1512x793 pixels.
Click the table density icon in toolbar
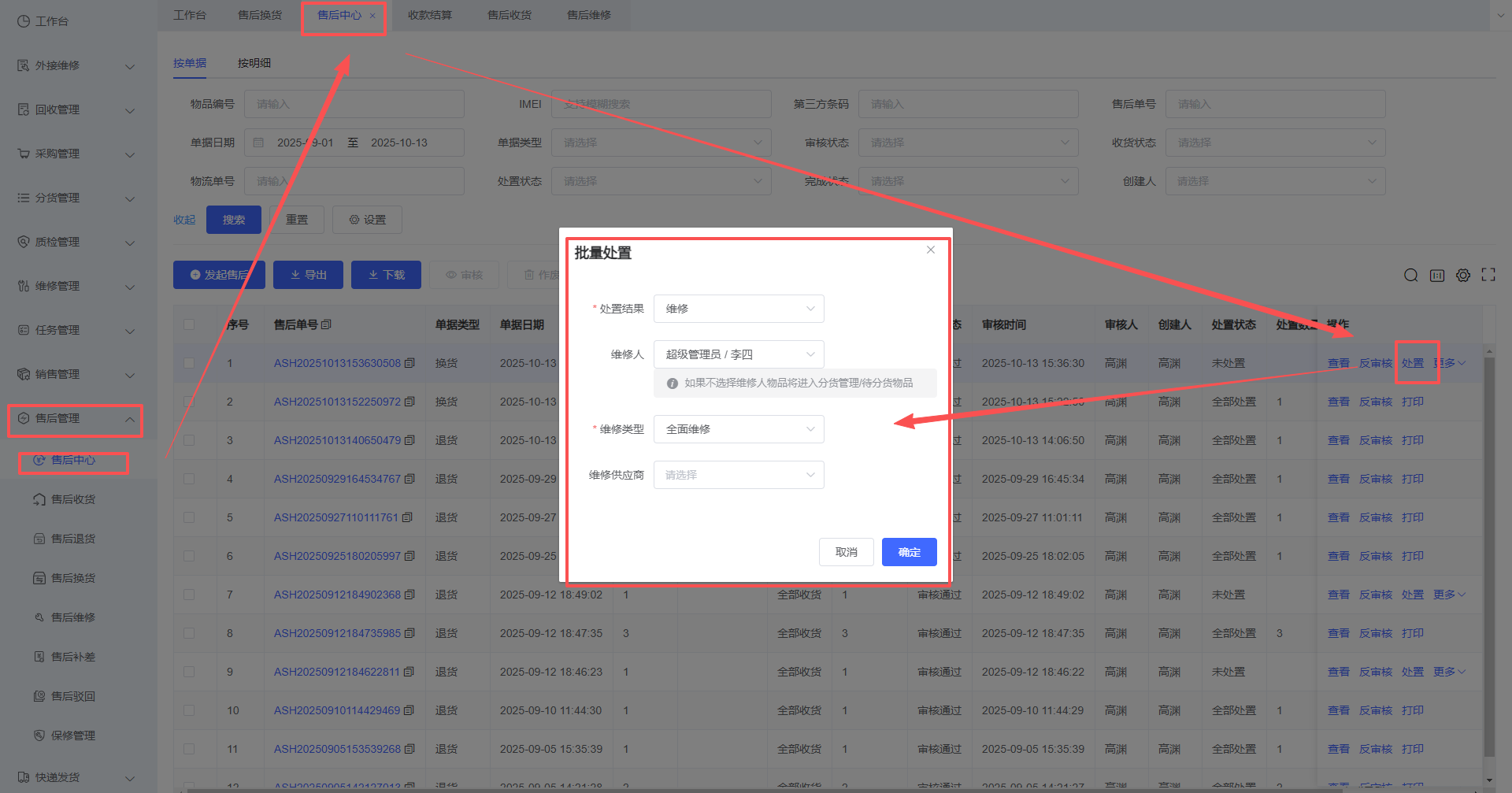pyautogui.click(x=1436, y=275)
